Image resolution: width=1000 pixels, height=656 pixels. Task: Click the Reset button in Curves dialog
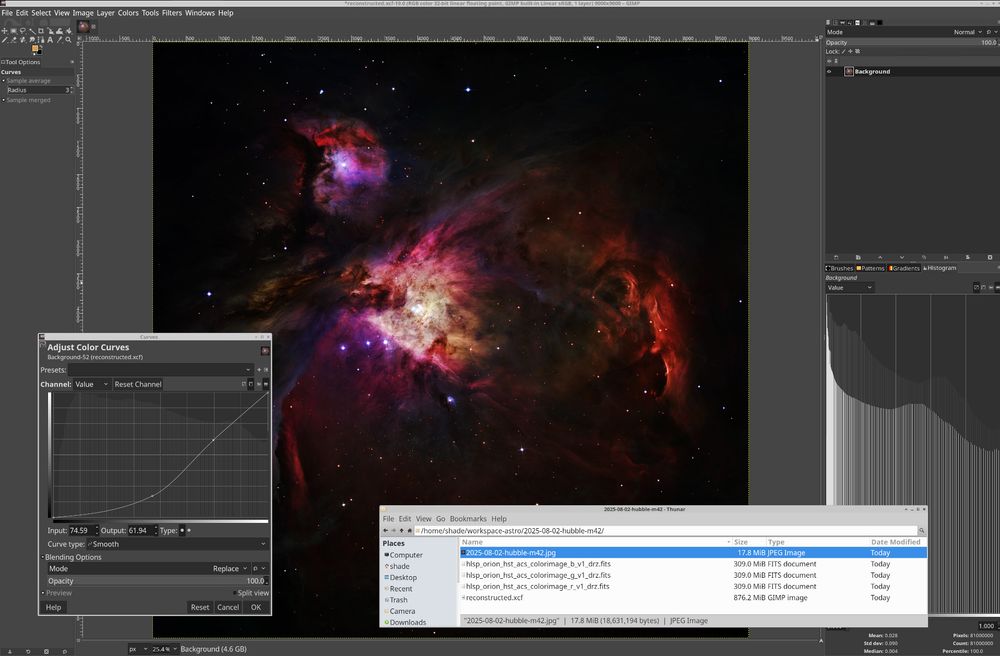click(200, 608)
